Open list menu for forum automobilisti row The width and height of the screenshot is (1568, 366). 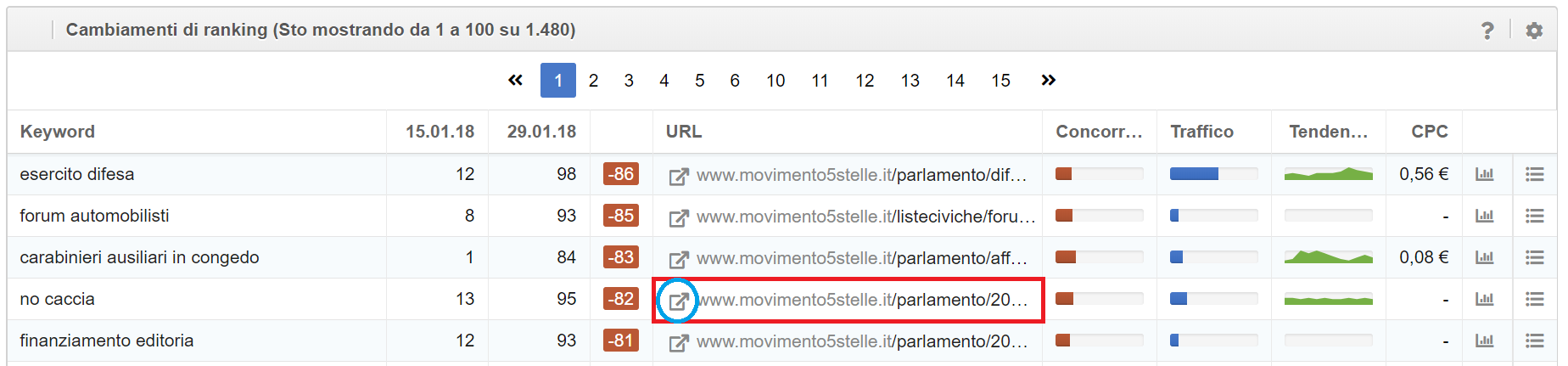pos(1534,216)
